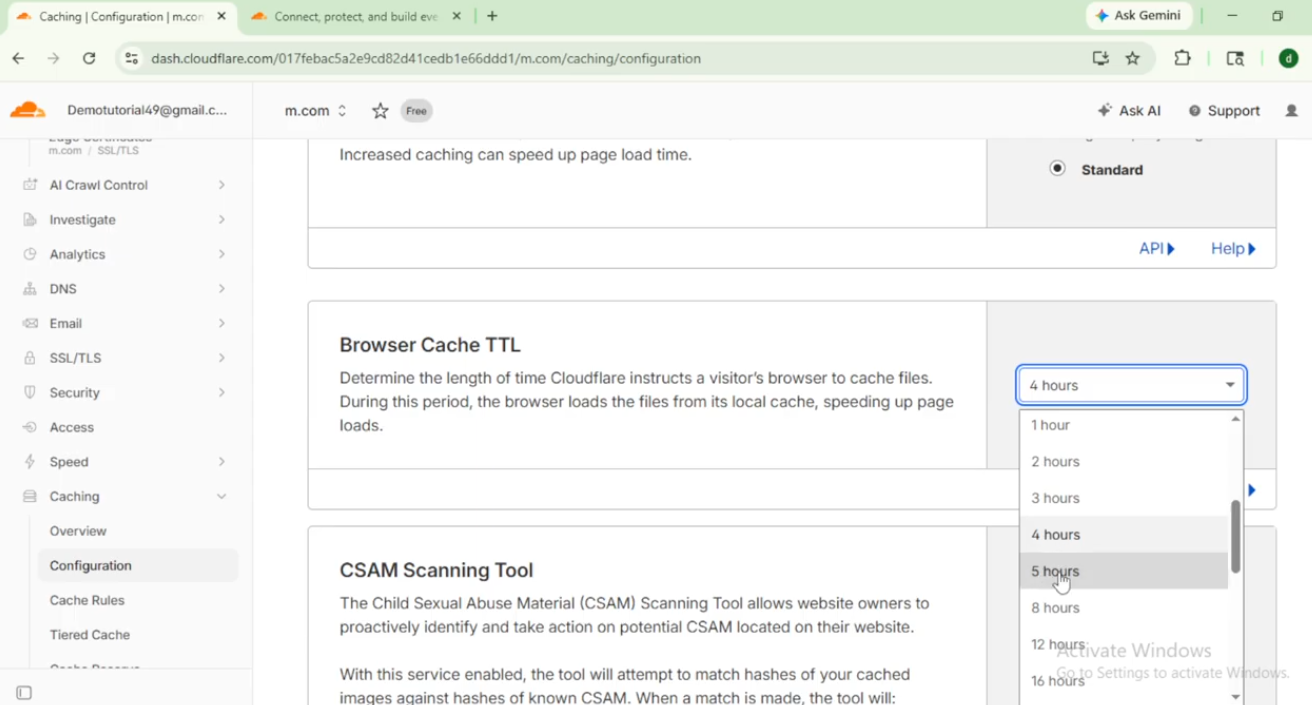Expand Investigate menu chevron

point(222,220)
